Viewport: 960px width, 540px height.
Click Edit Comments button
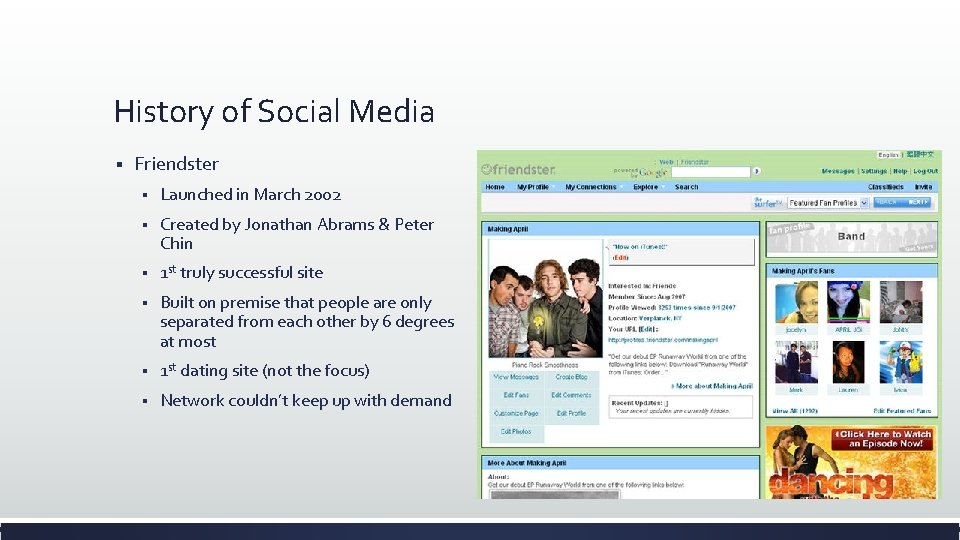click(x=571, y=396)
